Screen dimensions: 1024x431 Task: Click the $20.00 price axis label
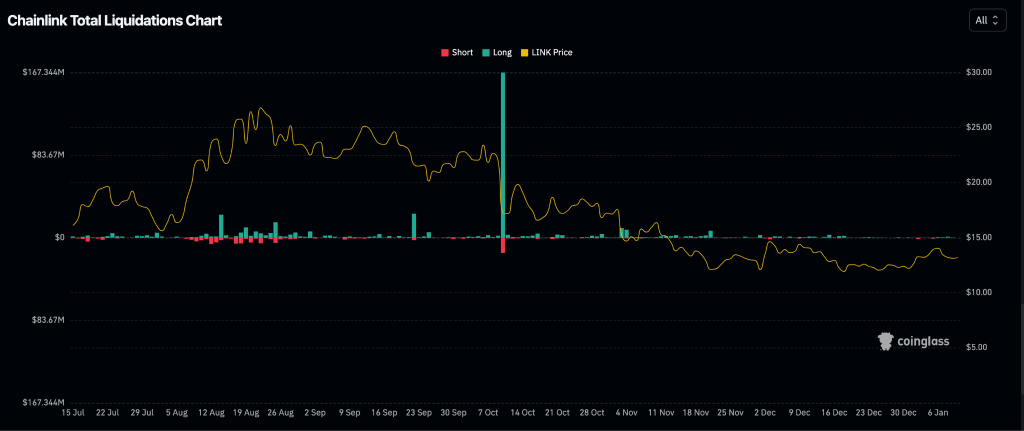pyautogui.click(x=979, y=182)
